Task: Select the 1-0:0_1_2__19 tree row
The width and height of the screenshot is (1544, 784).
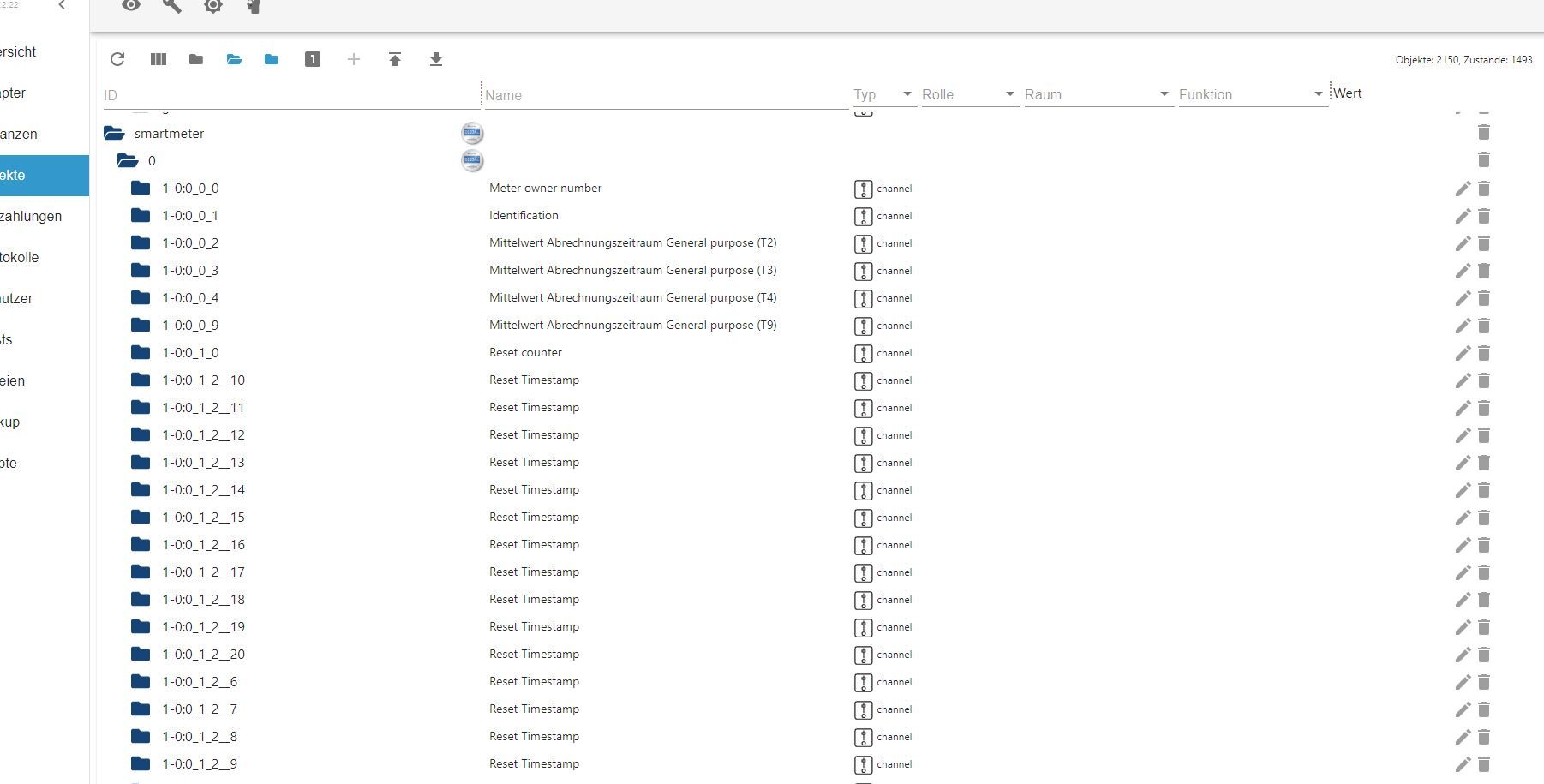Action: pos(799,626)
